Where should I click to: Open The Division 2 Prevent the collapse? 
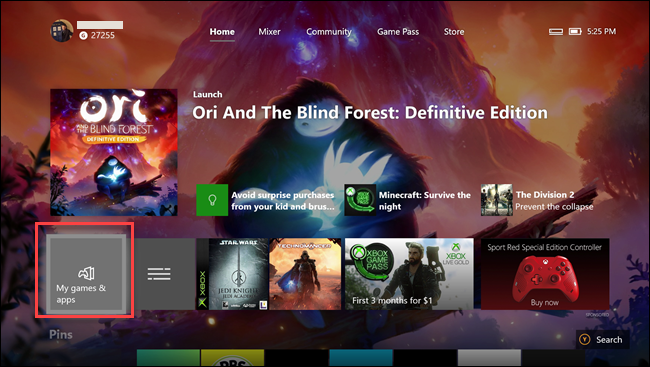coord(554,201)
